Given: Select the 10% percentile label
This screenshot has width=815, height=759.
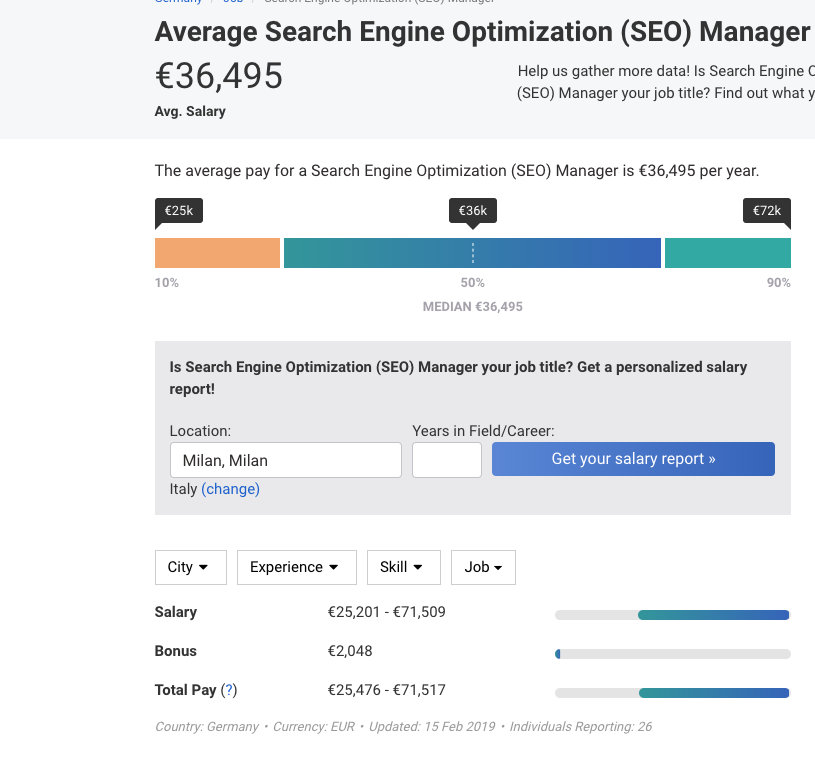Looking at the screenshot, I should [167, 283].
